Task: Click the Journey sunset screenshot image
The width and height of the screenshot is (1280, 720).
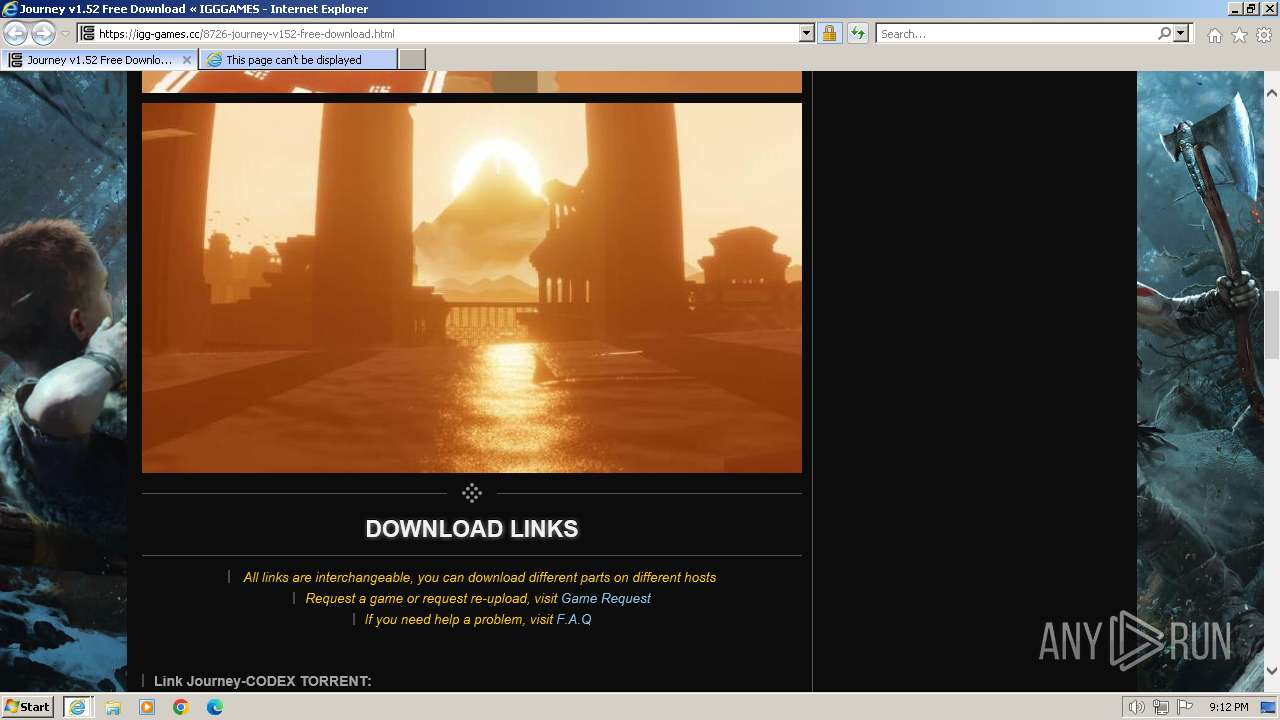Action: click(x=472, y=288)
